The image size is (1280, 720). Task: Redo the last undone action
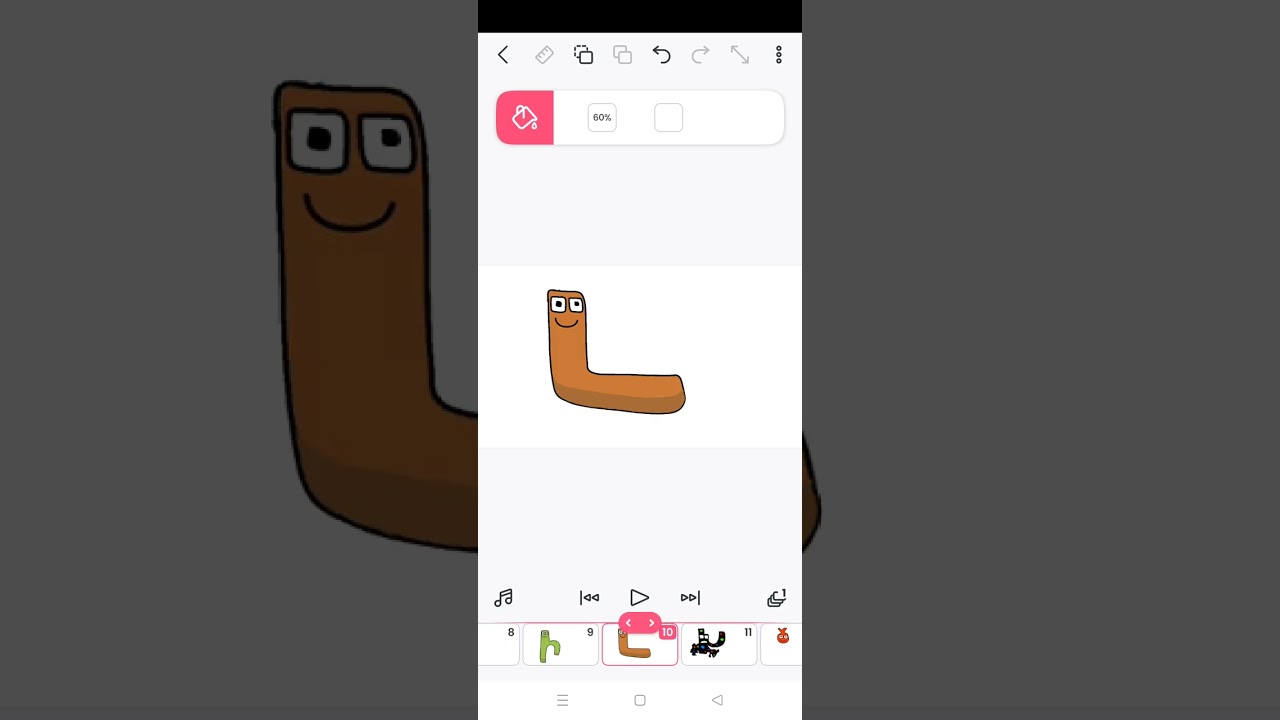click(700, 55)
